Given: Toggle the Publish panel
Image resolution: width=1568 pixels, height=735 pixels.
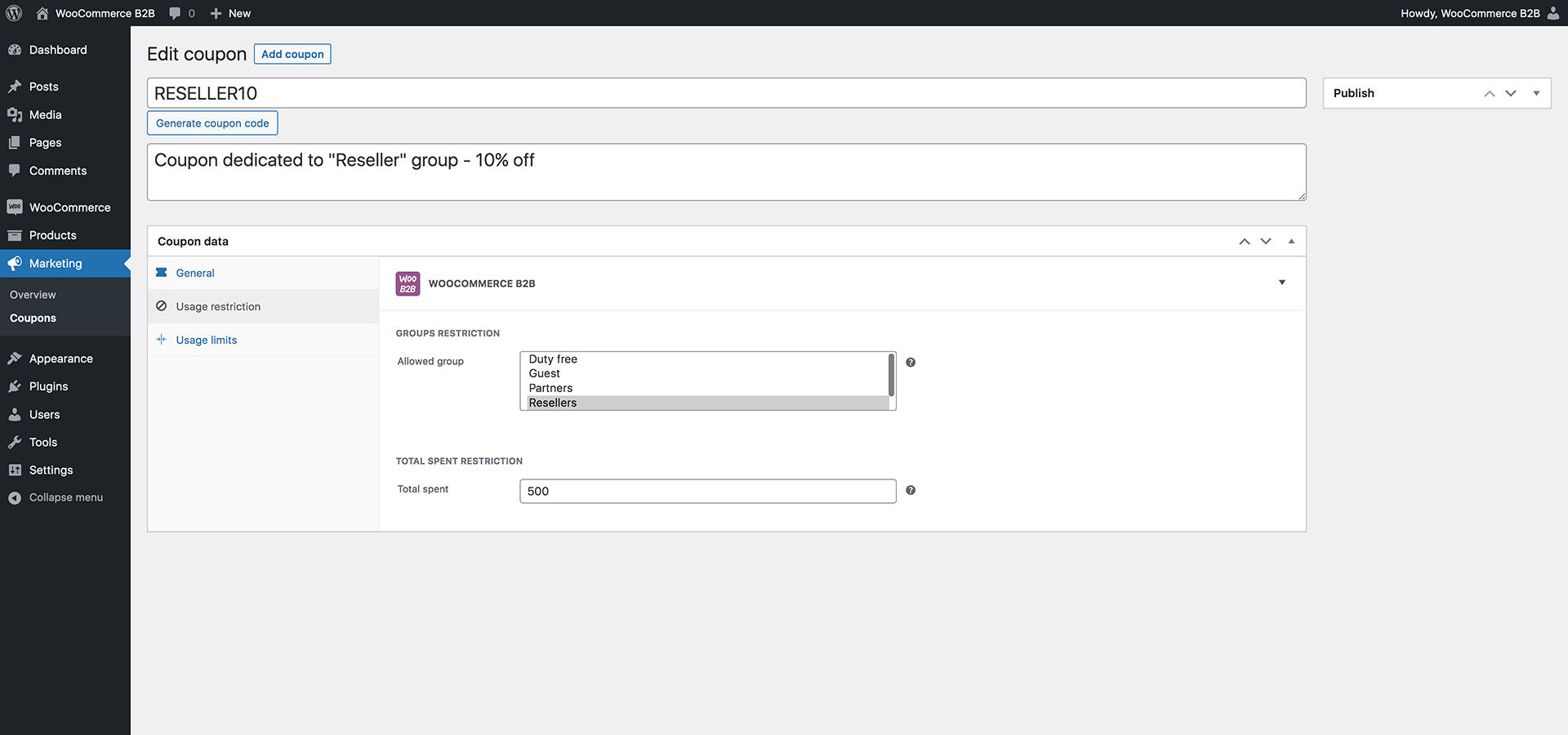Looking at the screenshot, I should click(1536, 93).
